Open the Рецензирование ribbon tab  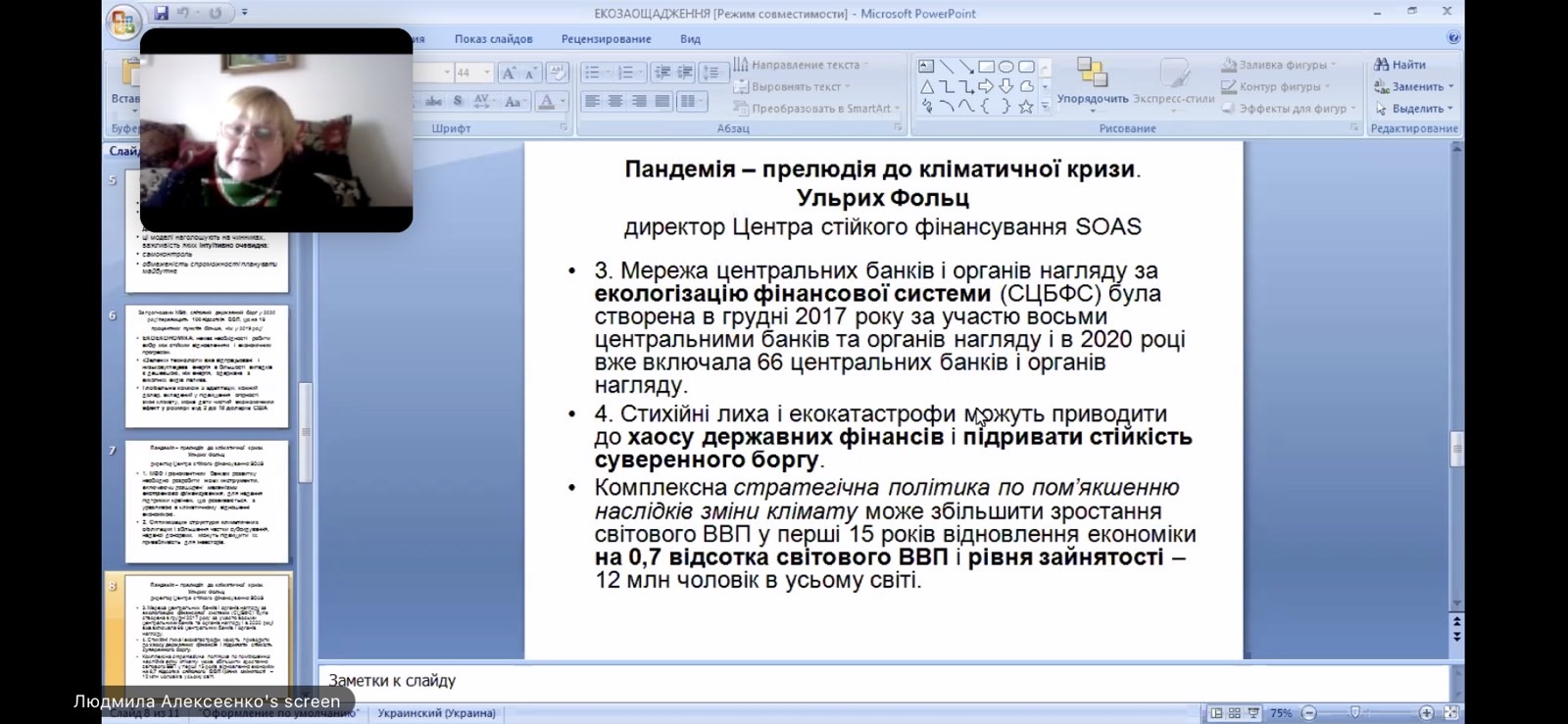coord(606,39)
